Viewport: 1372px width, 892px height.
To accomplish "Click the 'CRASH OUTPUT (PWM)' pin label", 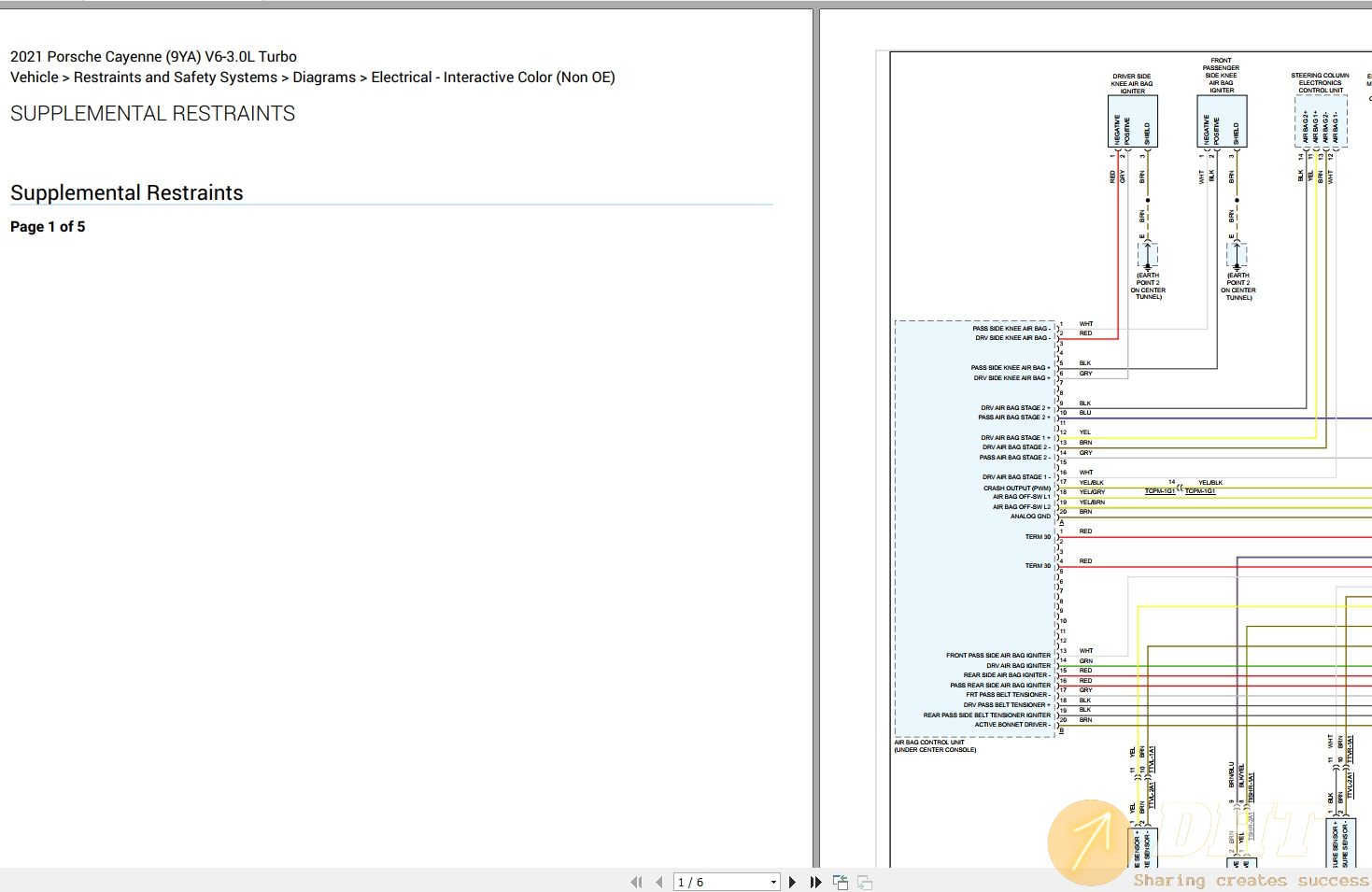I will pyautogui.click(x=1016, y=488).
